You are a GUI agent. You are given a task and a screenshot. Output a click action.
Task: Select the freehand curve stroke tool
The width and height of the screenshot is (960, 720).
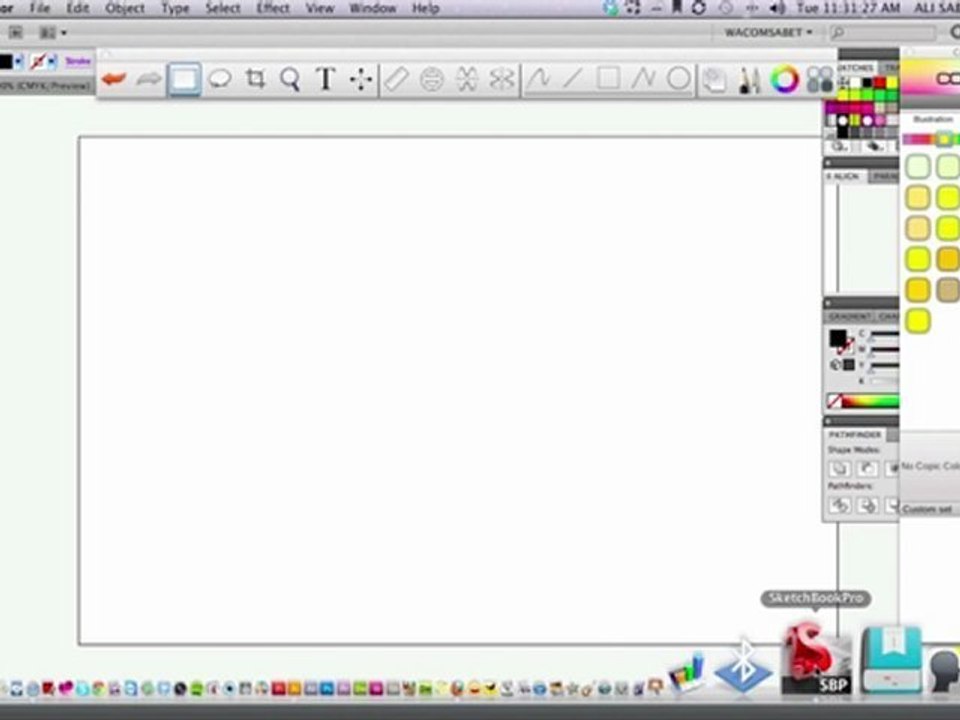538,79
